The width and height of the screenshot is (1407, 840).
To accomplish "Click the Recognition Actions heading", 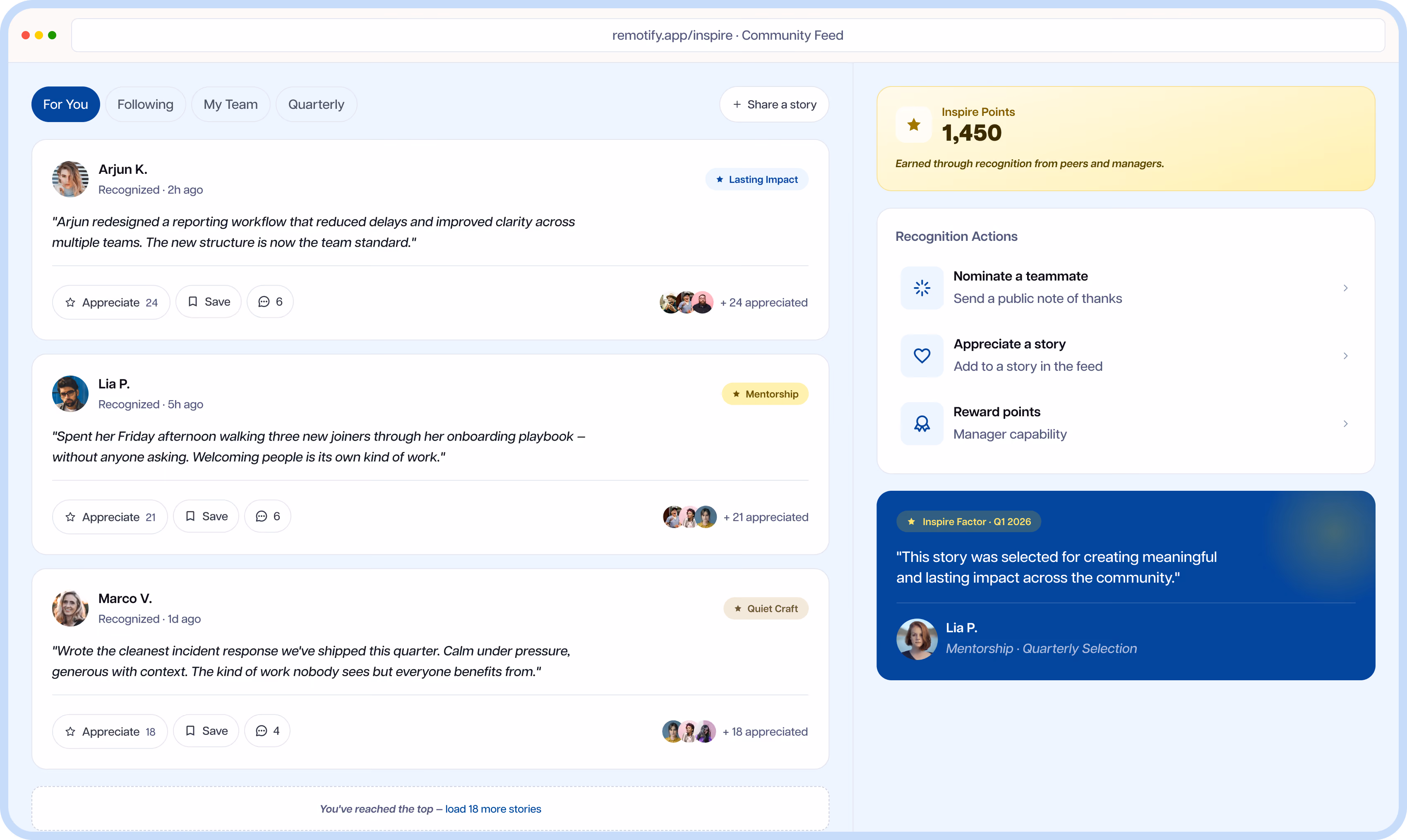I will click(956, 236).
